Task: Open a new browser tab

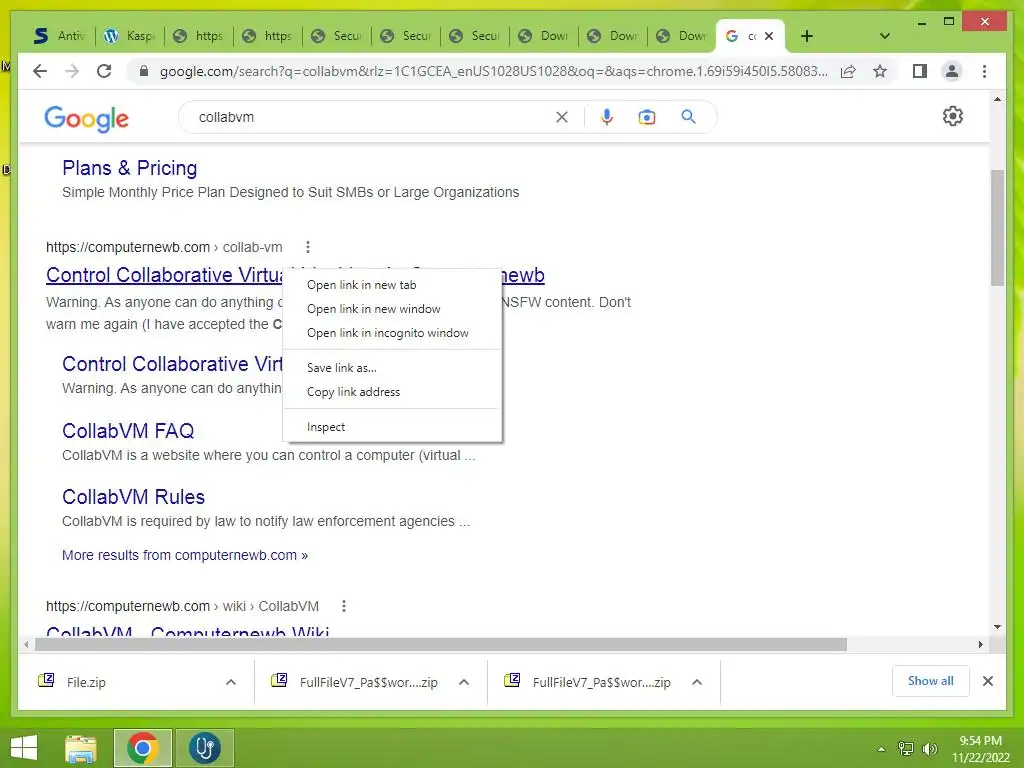Action: (807, 36)
